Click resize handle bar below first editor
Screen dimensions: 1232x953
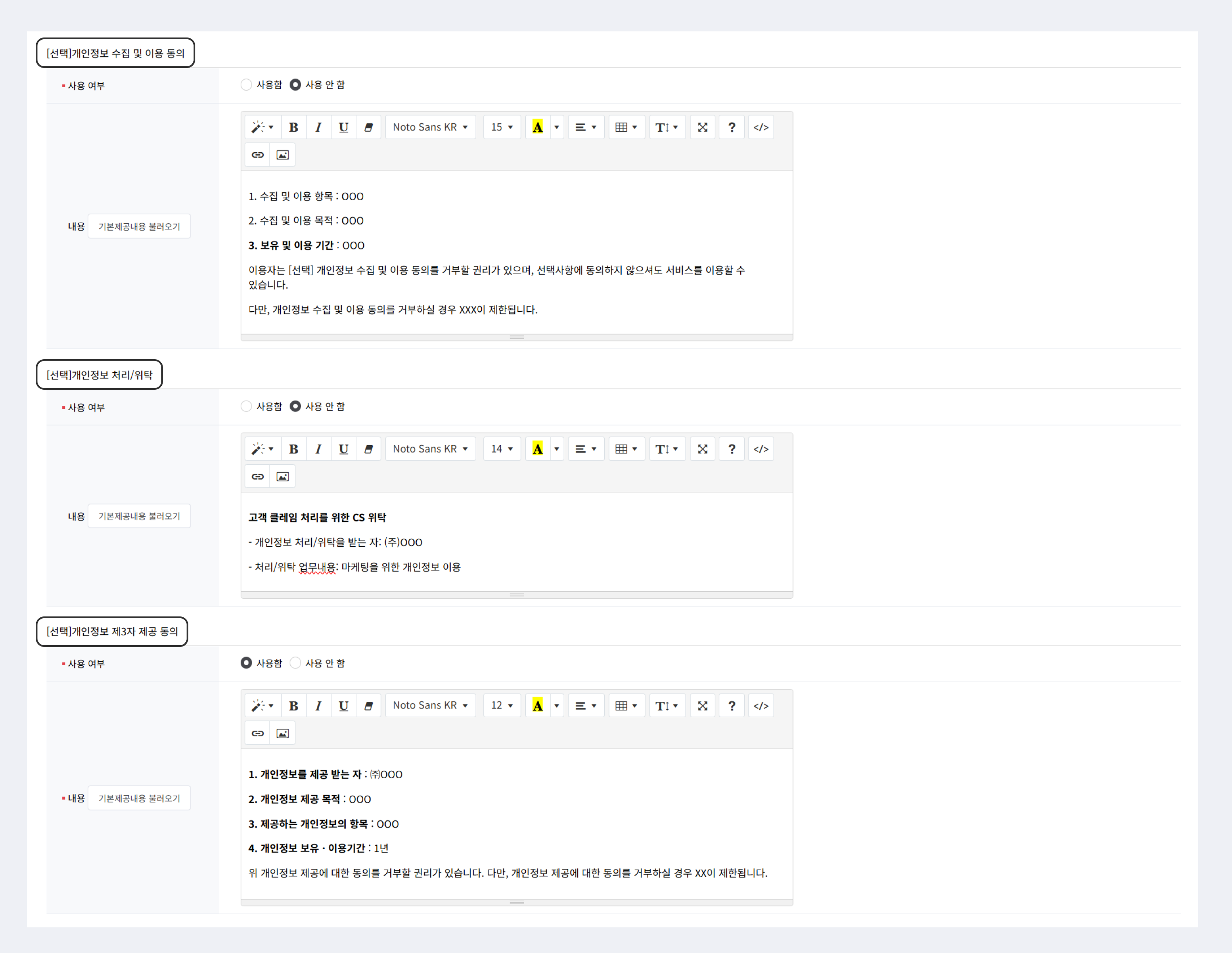coord(517,337)
